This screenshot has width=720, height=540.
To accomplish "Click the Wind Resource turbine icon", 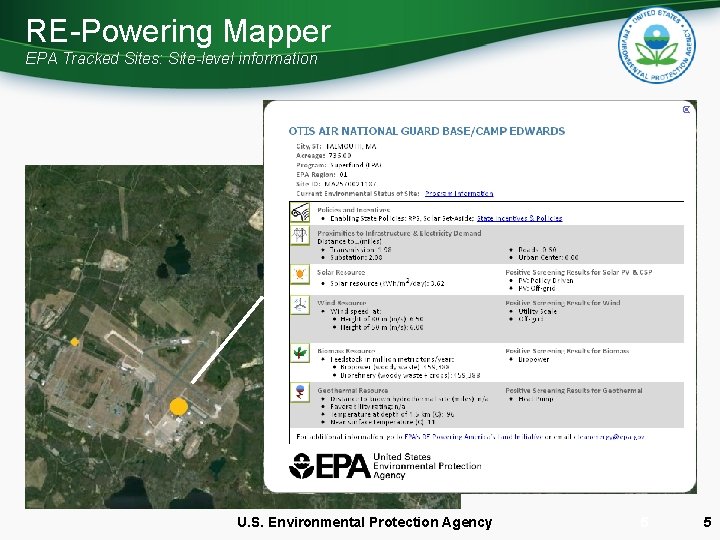I will pos(300,304).
